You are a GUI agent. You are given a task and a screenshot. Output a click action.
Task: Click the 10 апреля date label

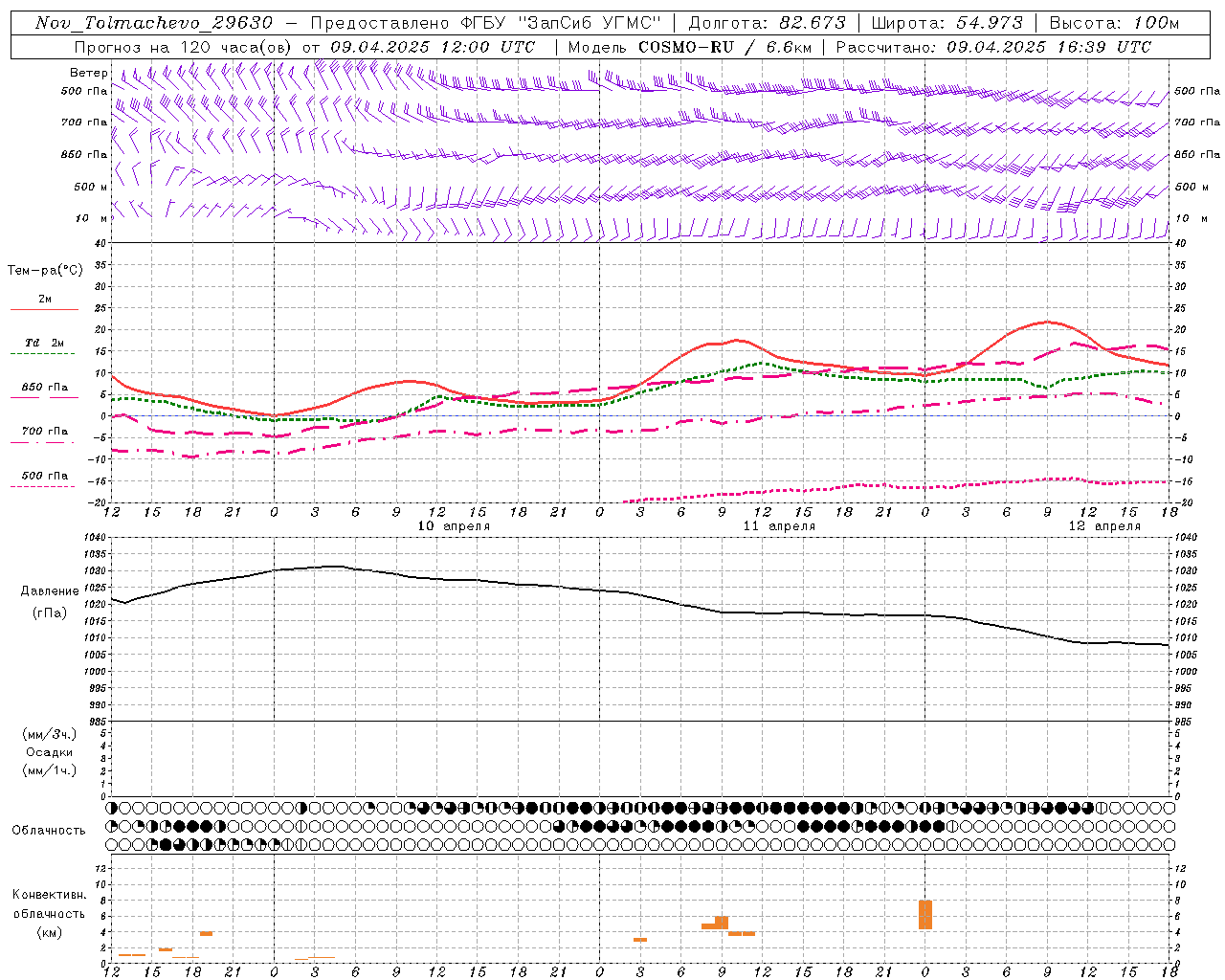(x=454, y=526)
